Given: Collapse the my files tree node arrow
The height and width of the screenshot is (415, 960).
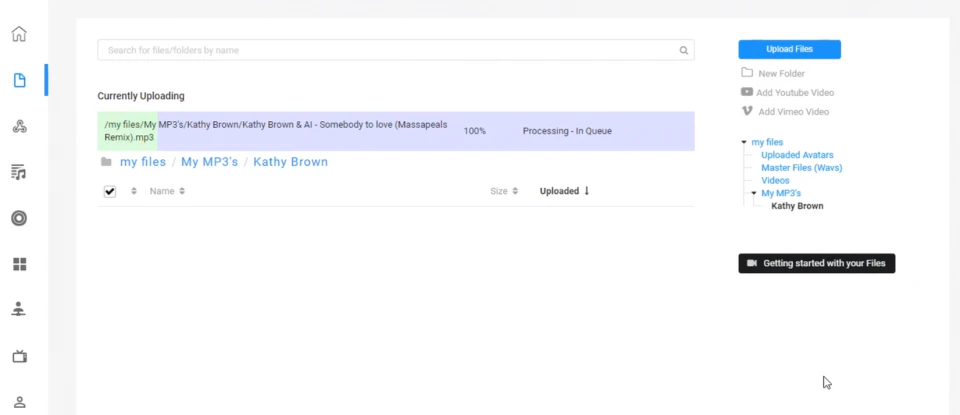Looking at the screenshot, I should (744, 142).
